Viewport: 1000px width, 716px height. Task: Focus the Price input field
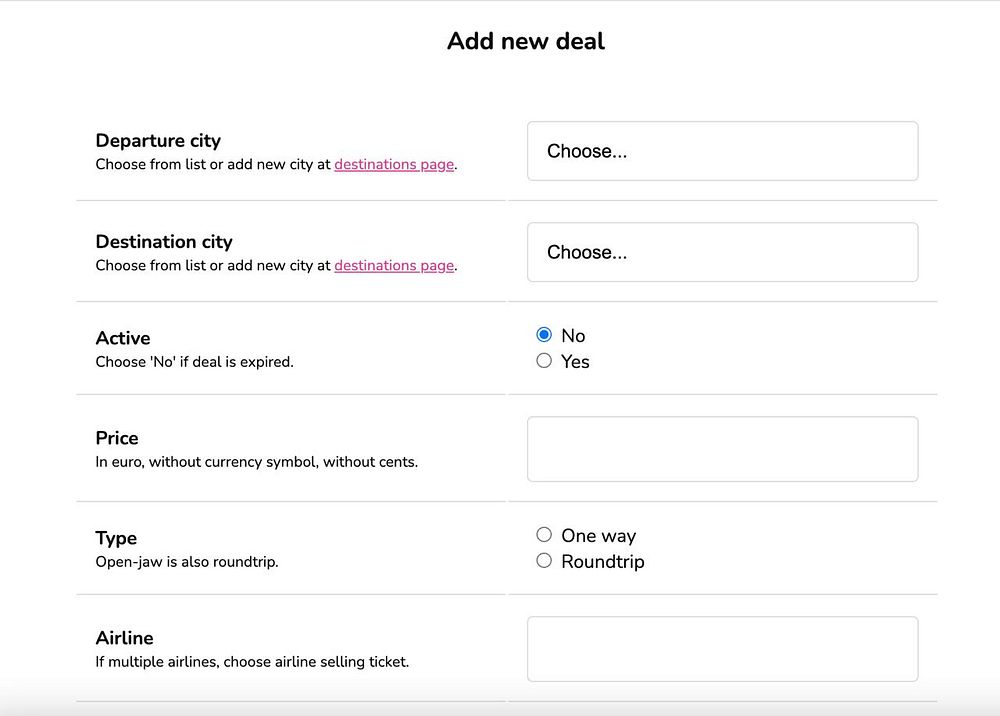pos(722,449)
